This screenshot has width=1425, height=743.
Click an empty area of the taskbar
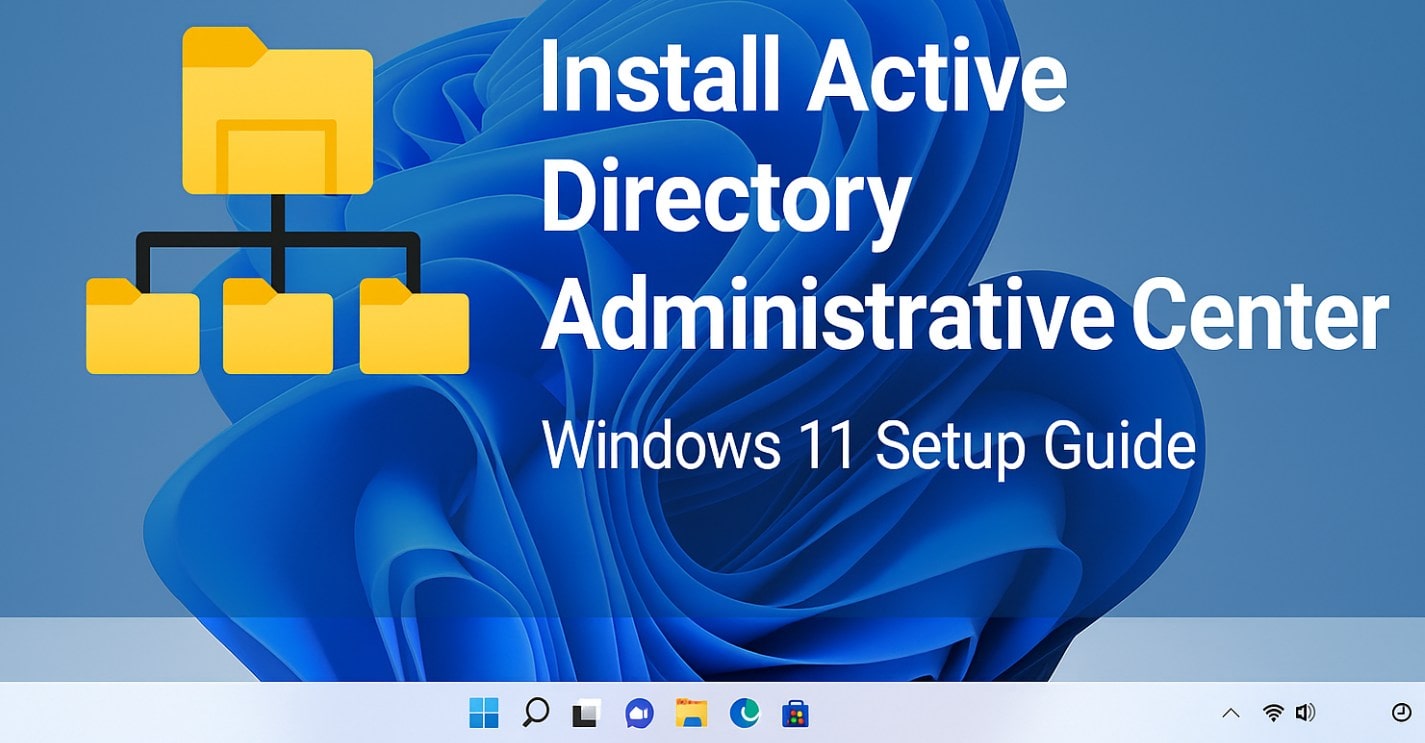(1000, 714)
